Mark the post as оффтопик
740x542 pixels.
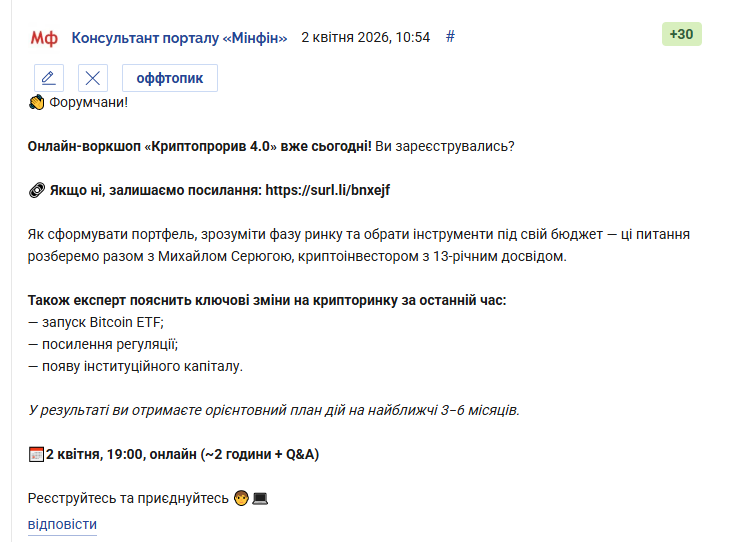(x=170, y=78)
